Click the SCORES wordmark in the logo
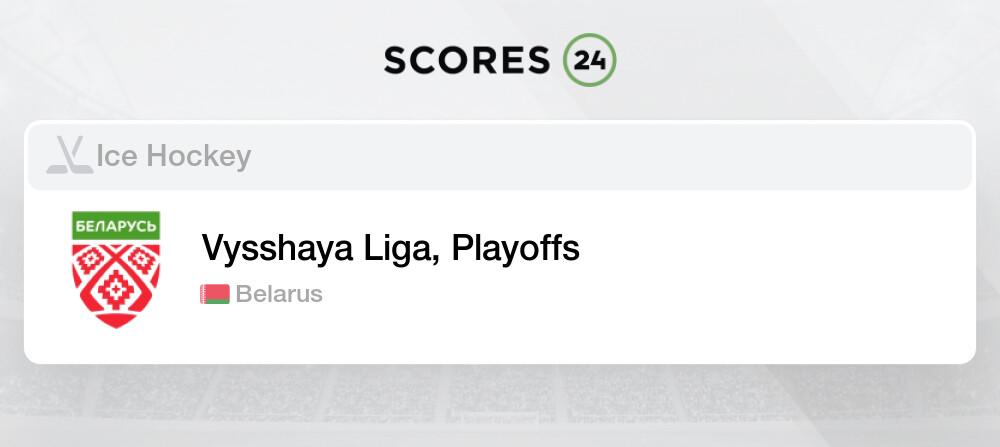This screenshot has height=447, width=1000. tap(467, 60)
